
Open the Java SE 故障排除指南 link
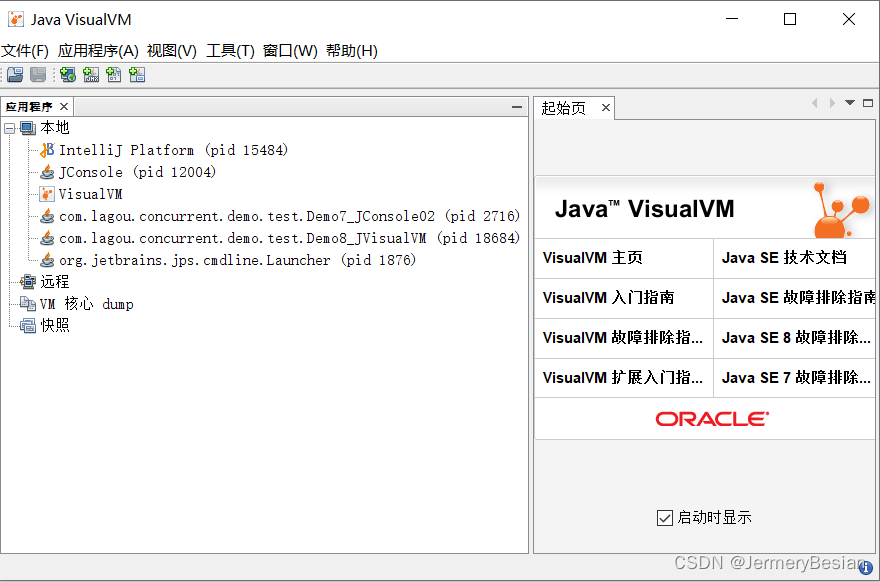(x=798, y=297)
